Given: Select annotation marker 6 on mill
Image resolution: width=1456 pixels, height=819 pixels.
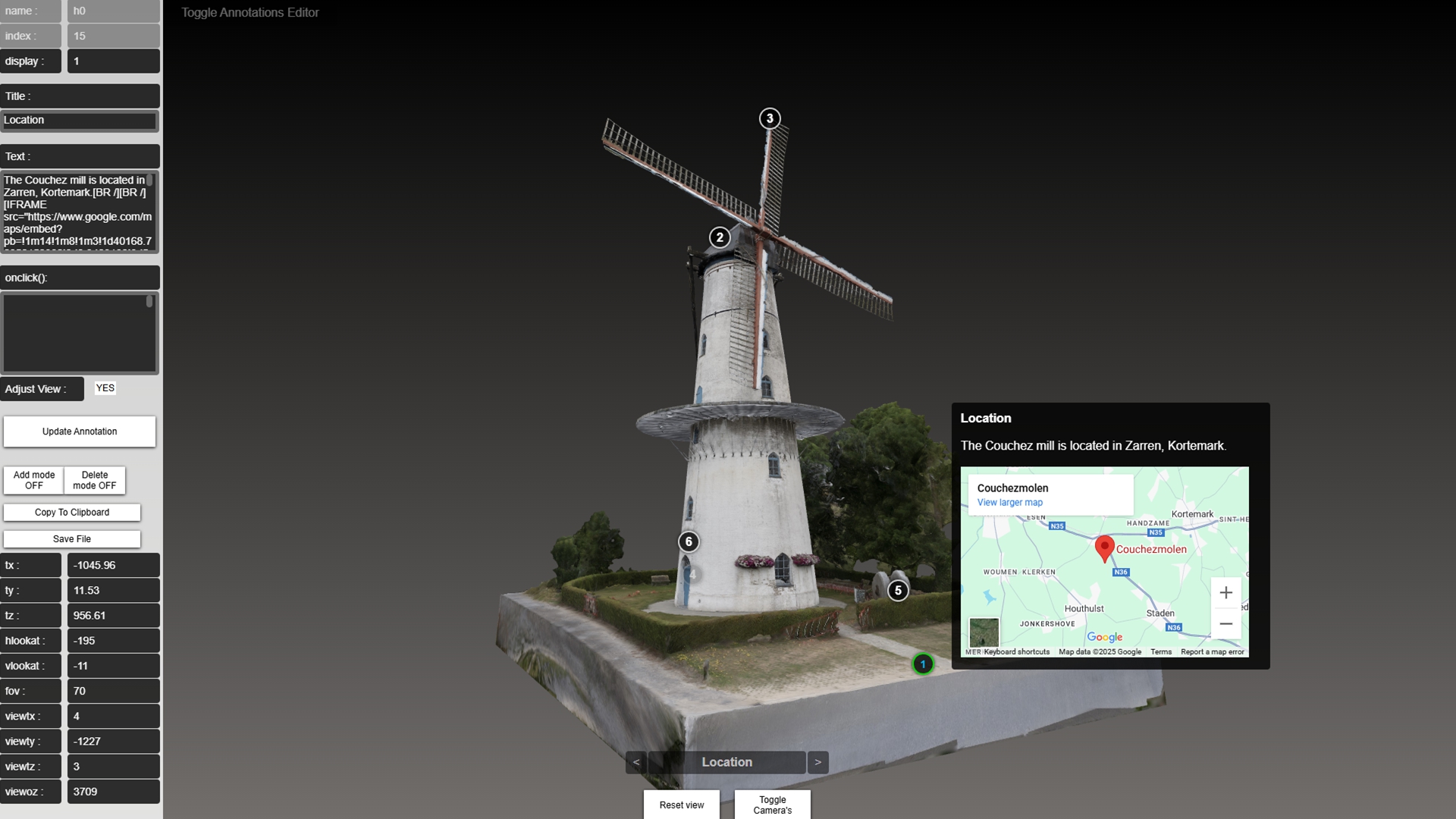Looking at the screenshot, I should pos(689,541).
